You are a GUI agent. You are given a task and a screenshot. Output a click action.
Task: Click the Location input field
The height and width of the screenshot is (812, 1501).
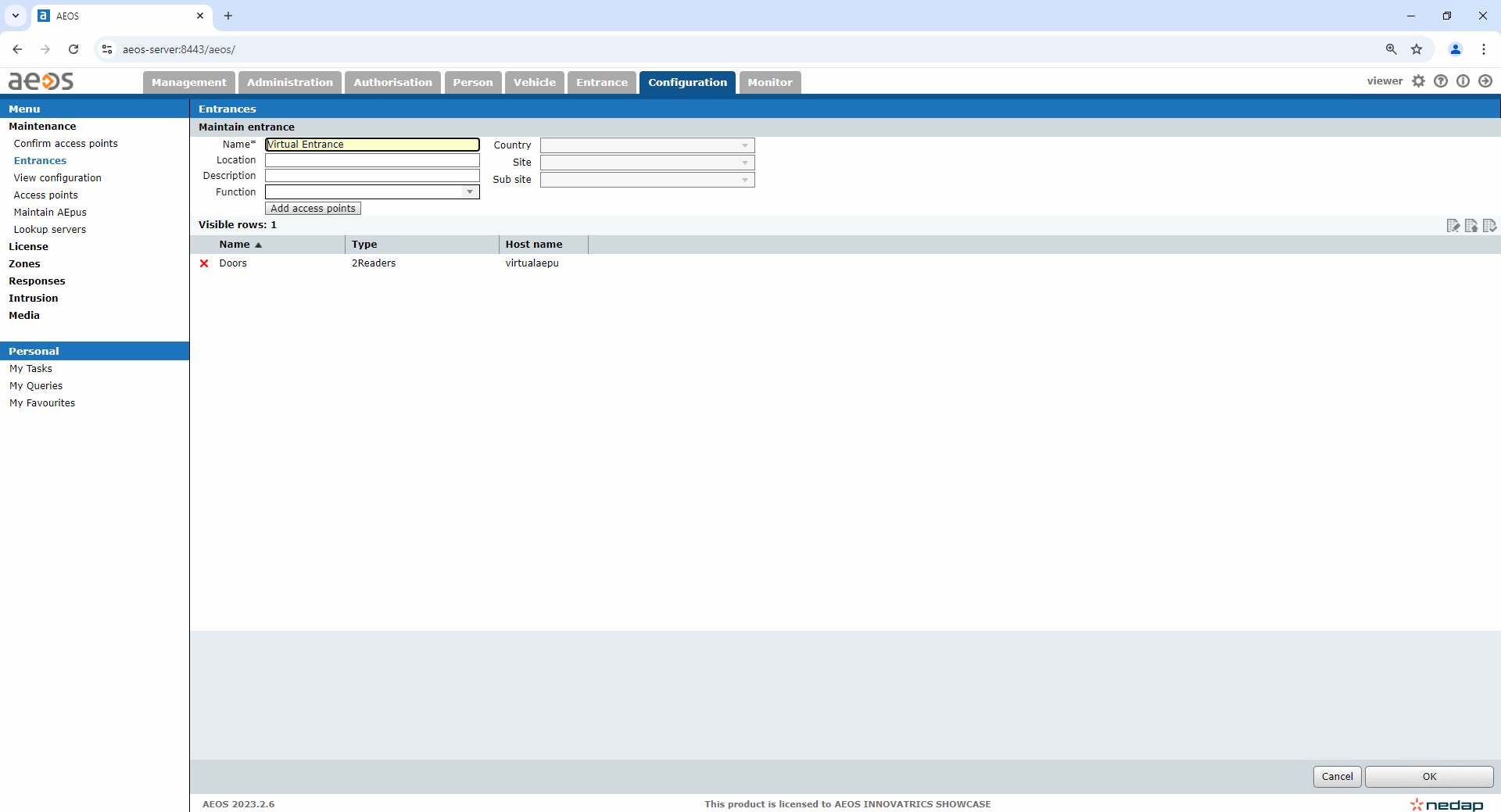click(372, 160)
